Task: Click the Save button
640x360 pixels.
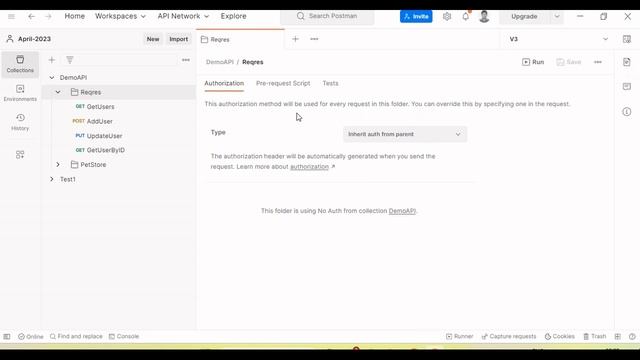Action: click(x=569, y=62)
